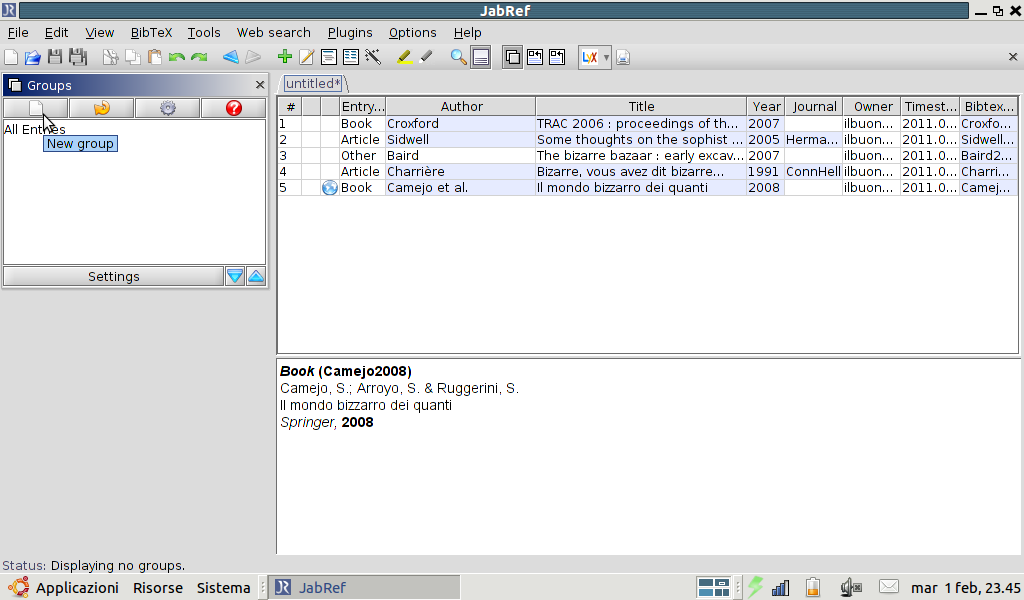
Task: Sort entries by the Owner column header
Action: click(x=872, y=106)
